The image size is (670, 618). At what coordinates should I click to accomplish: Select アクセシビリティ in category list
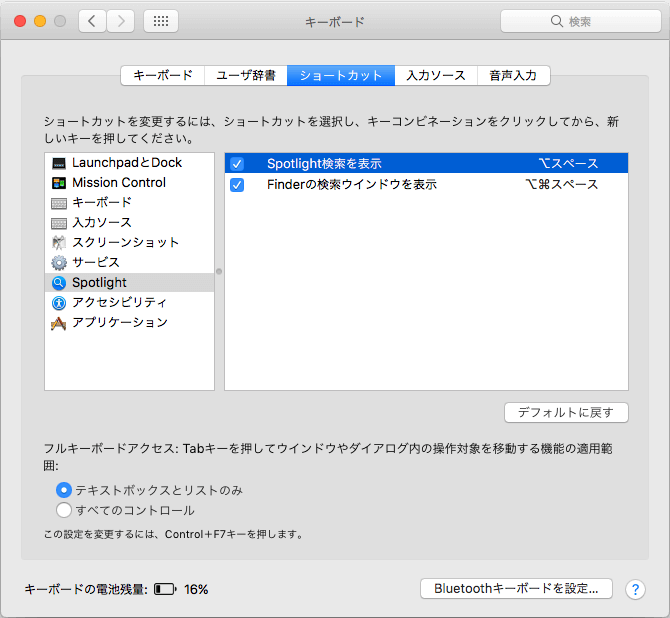click(x=129, y=303)
